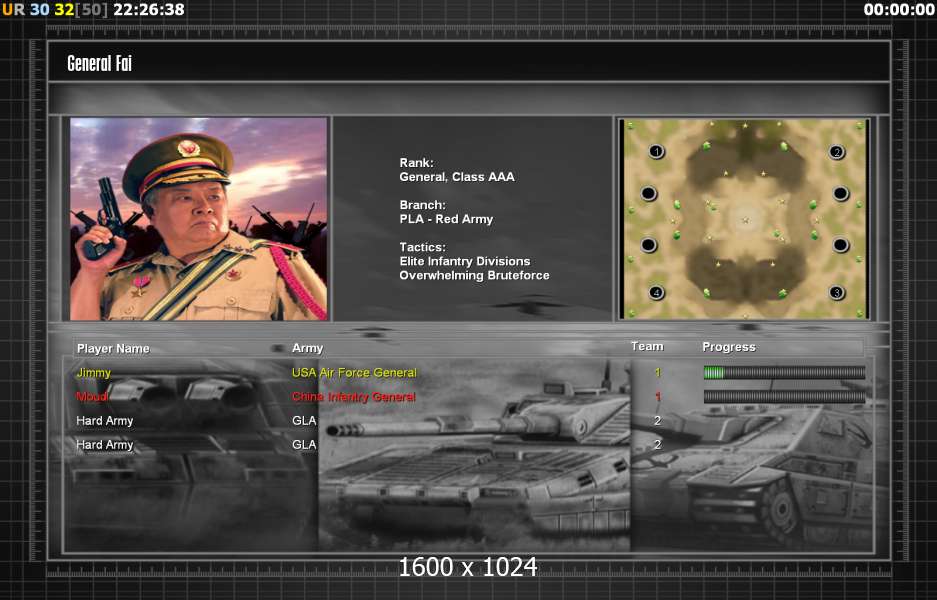Click start position 4 on the minimap

[656, 292]
